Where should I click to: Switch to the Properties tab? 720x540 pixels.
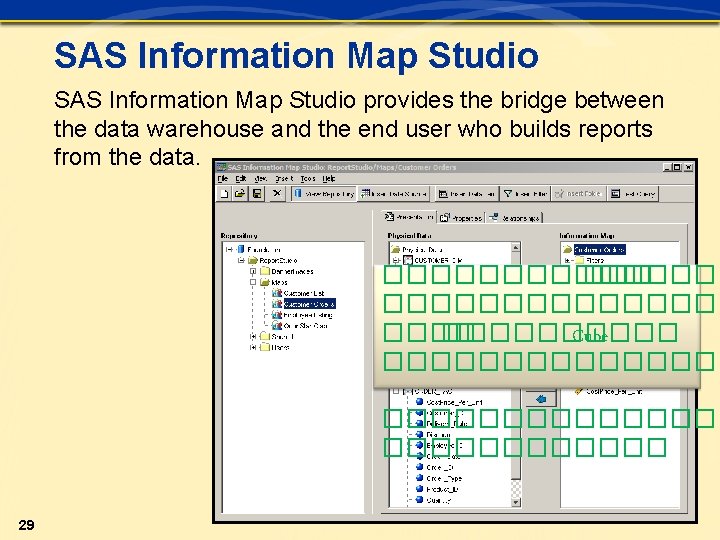point(461,218)
